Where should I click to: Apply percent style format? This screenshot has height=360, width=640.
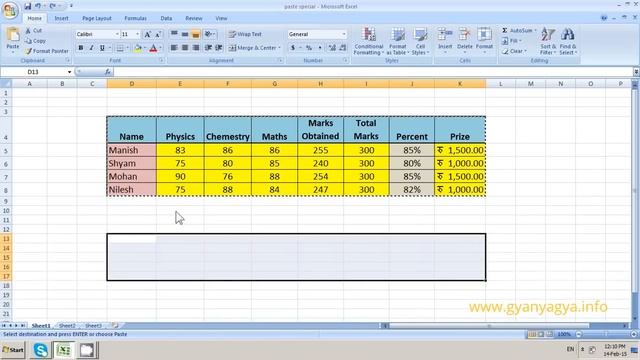tap(309, 48)
